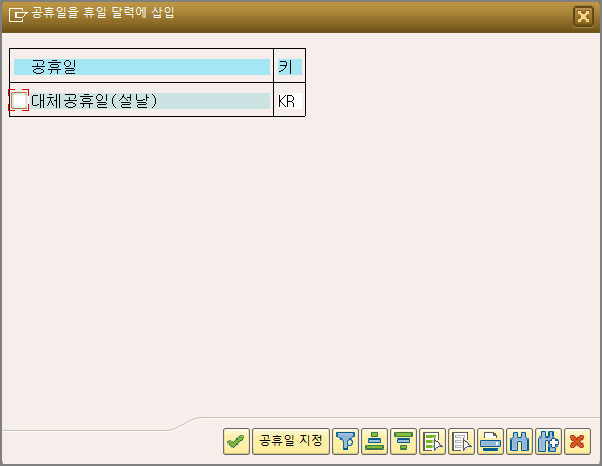Screen dimensions: 602x466
Task: Cancel with the red X button
Action: point(577,441)
